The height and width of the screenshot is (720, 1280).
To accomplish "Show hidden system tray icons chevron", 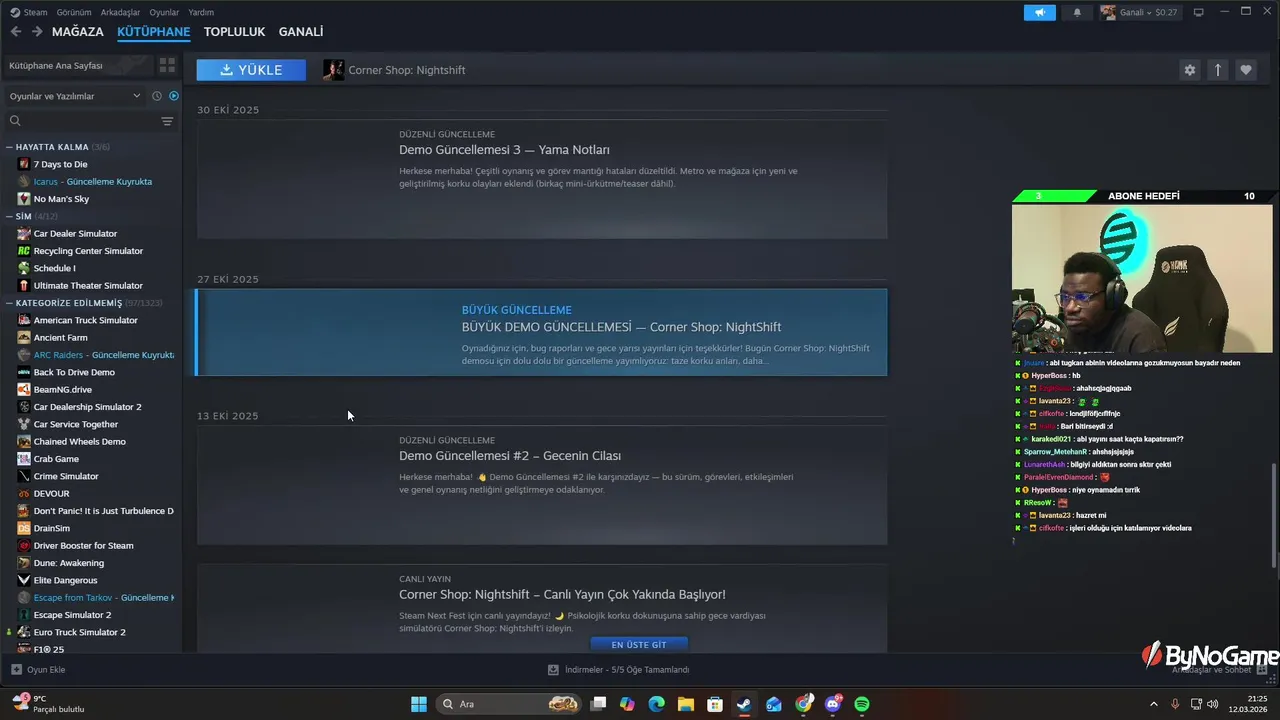I will click(1153, 704).
